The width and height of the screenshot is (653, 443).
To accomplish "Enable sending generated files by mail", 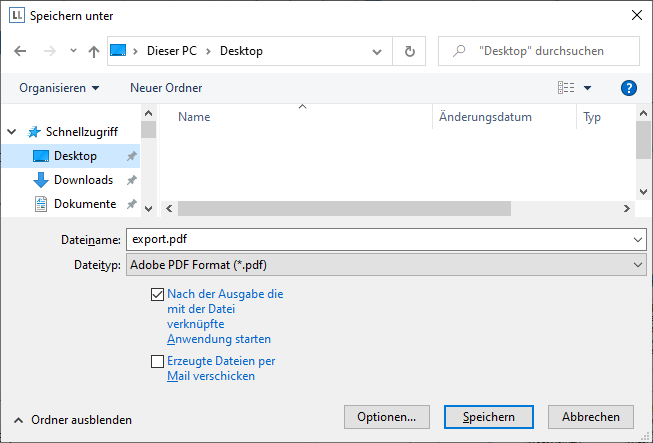I will (157, 362).
